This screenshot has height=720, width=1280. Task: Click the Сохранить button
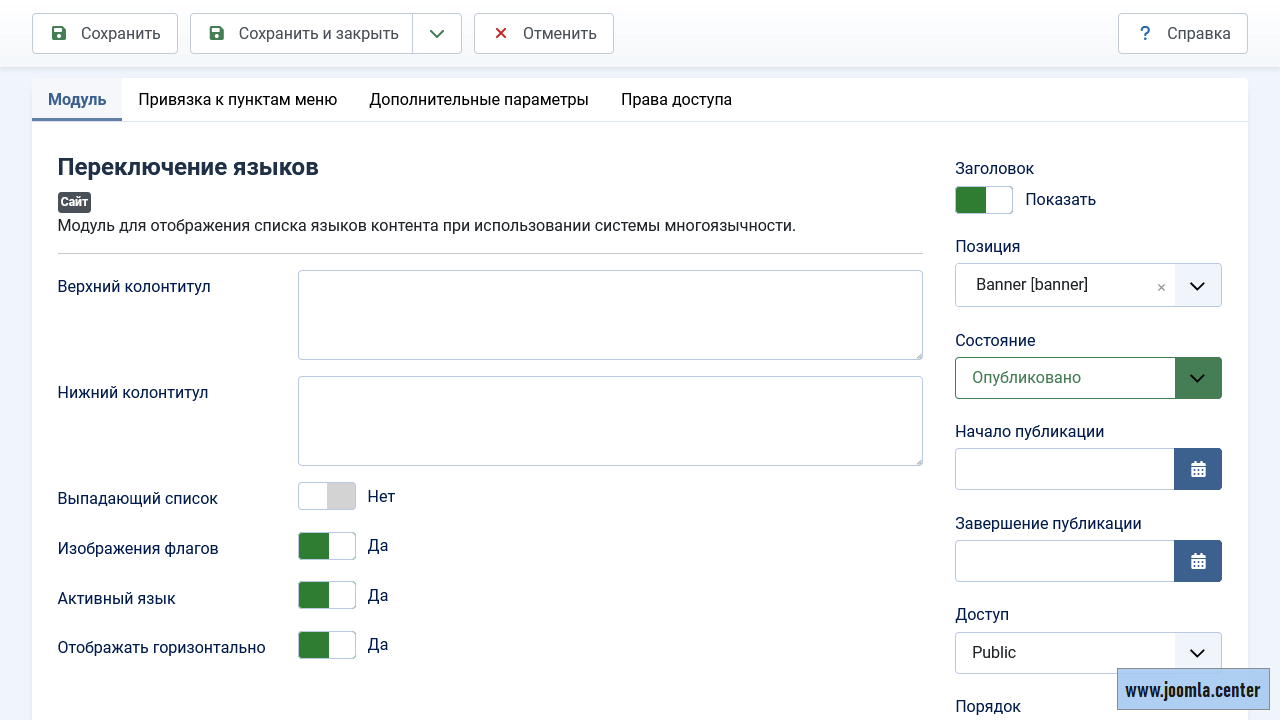105,34
